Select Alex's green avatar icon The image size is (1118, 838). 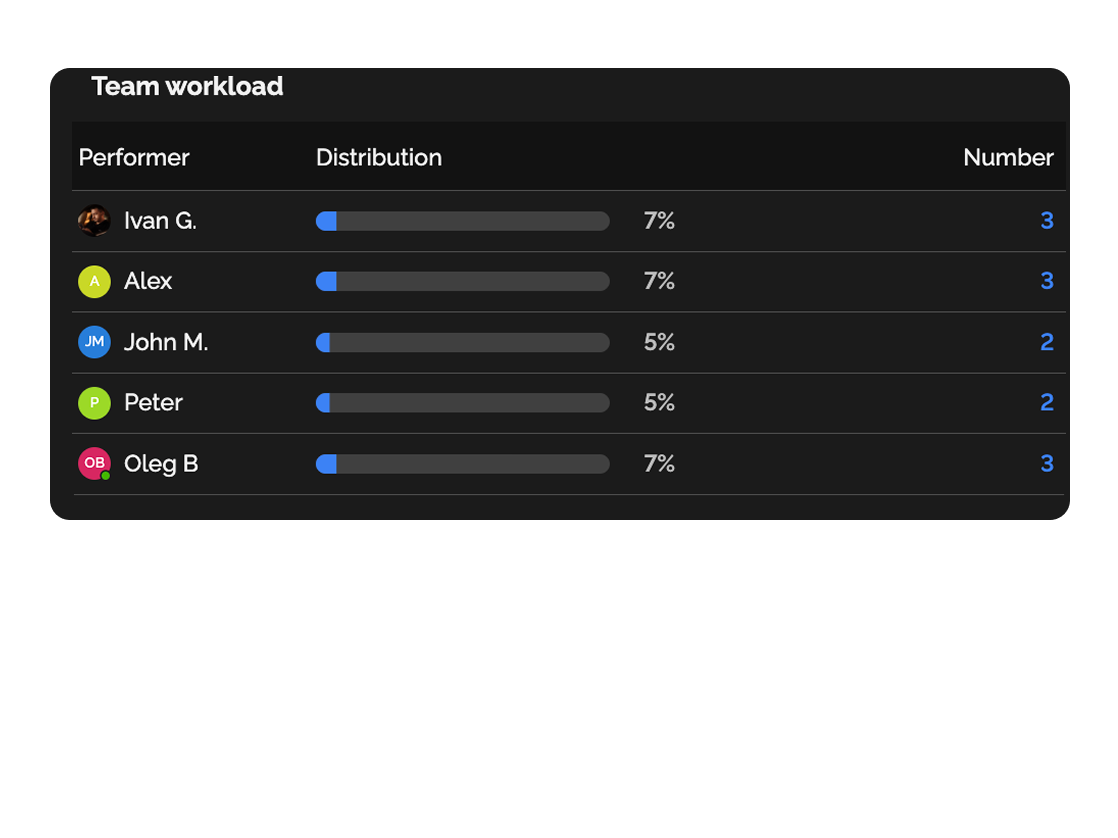click(x=94, y=281)
